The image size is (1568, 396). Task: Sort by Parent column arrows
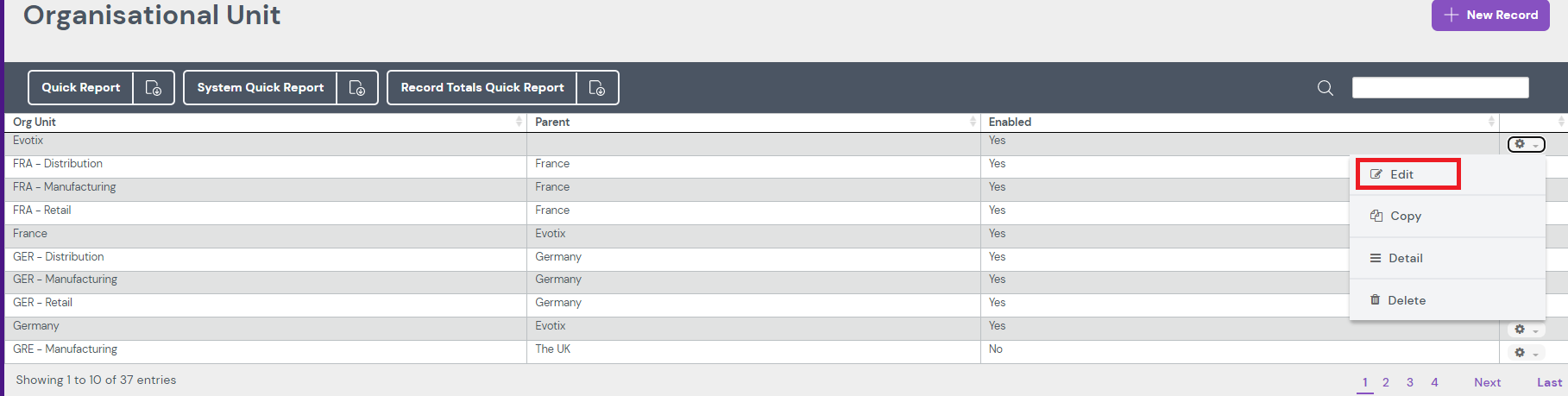click(x=973, y=122)
